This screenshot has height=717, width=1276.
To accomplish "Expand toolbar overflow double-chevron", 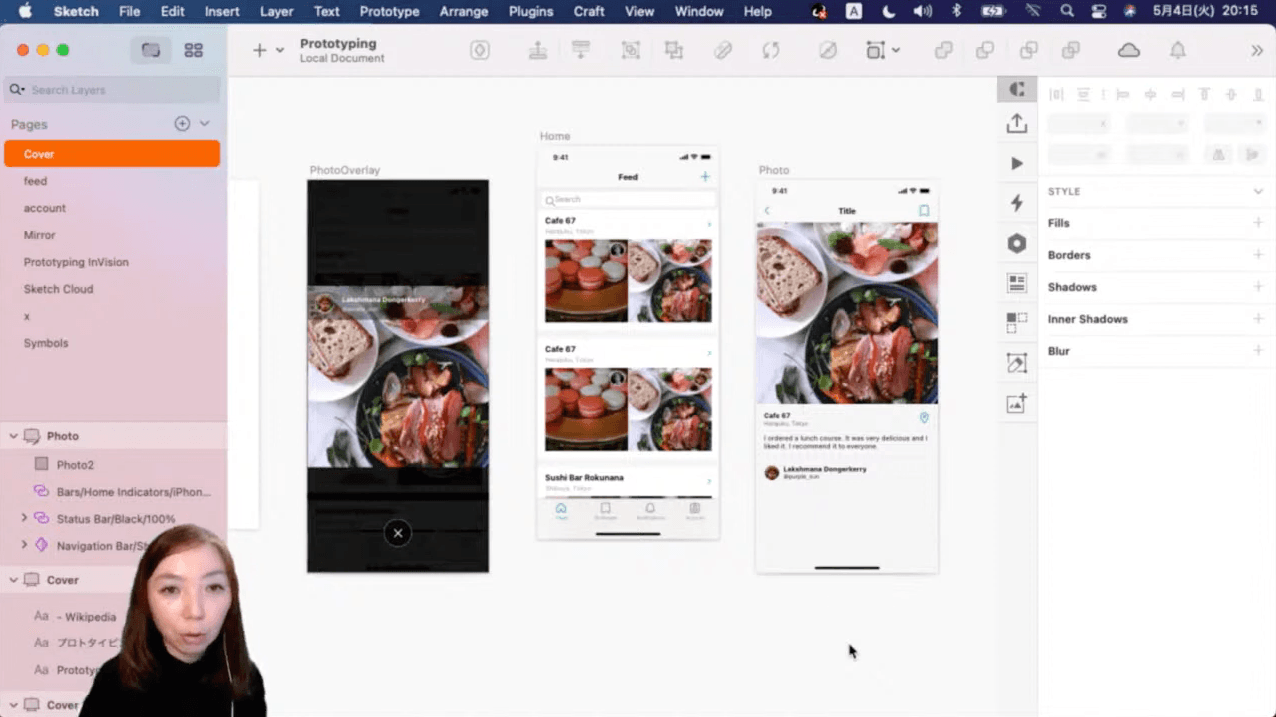I will tap(1257, 50).
